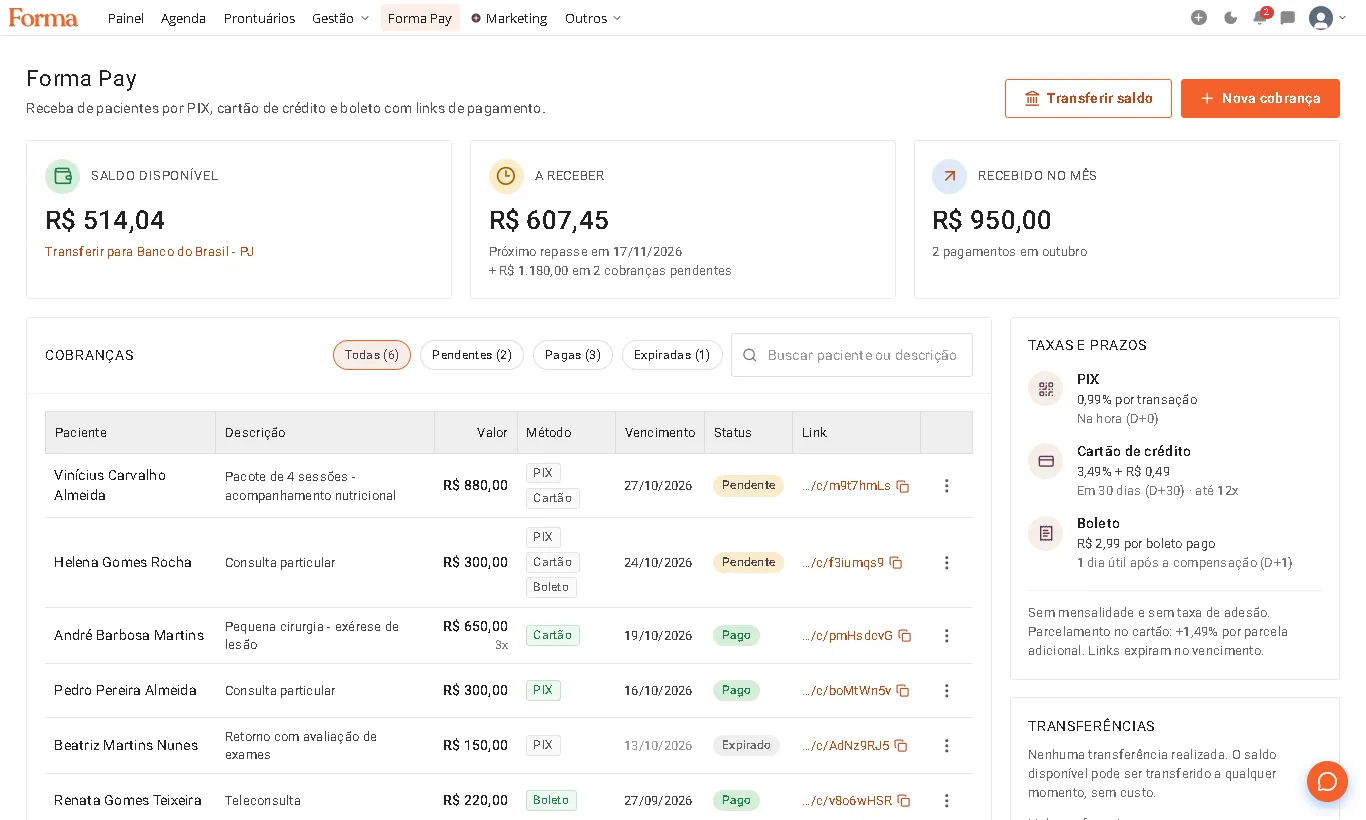
Task: Open the Marketing menu item
Action: tap(509, 18)
